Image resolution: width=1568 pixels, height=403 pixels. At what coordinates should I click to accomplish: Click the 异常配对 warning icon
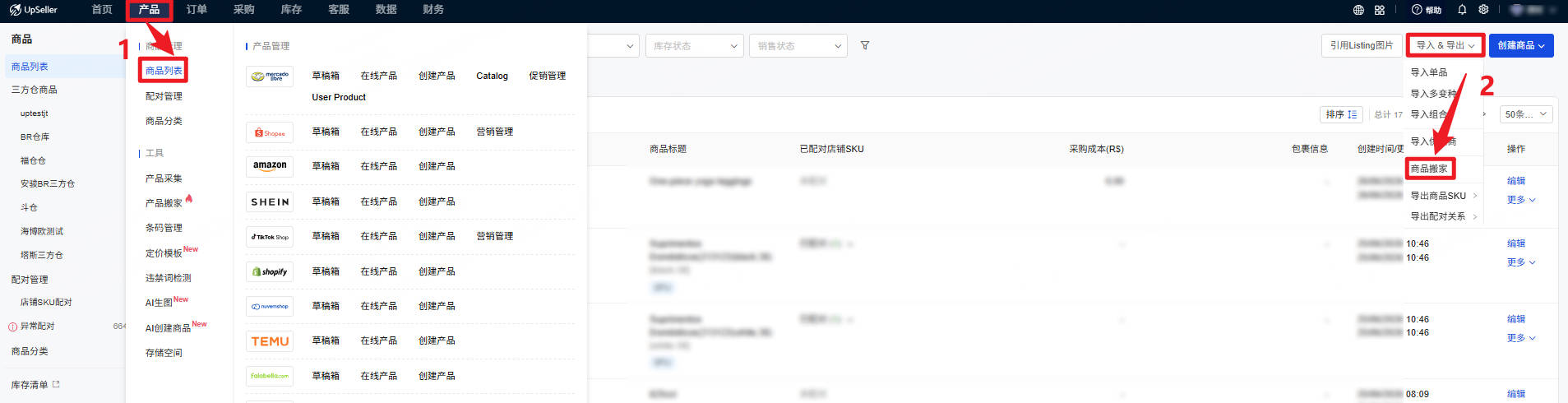12,327
